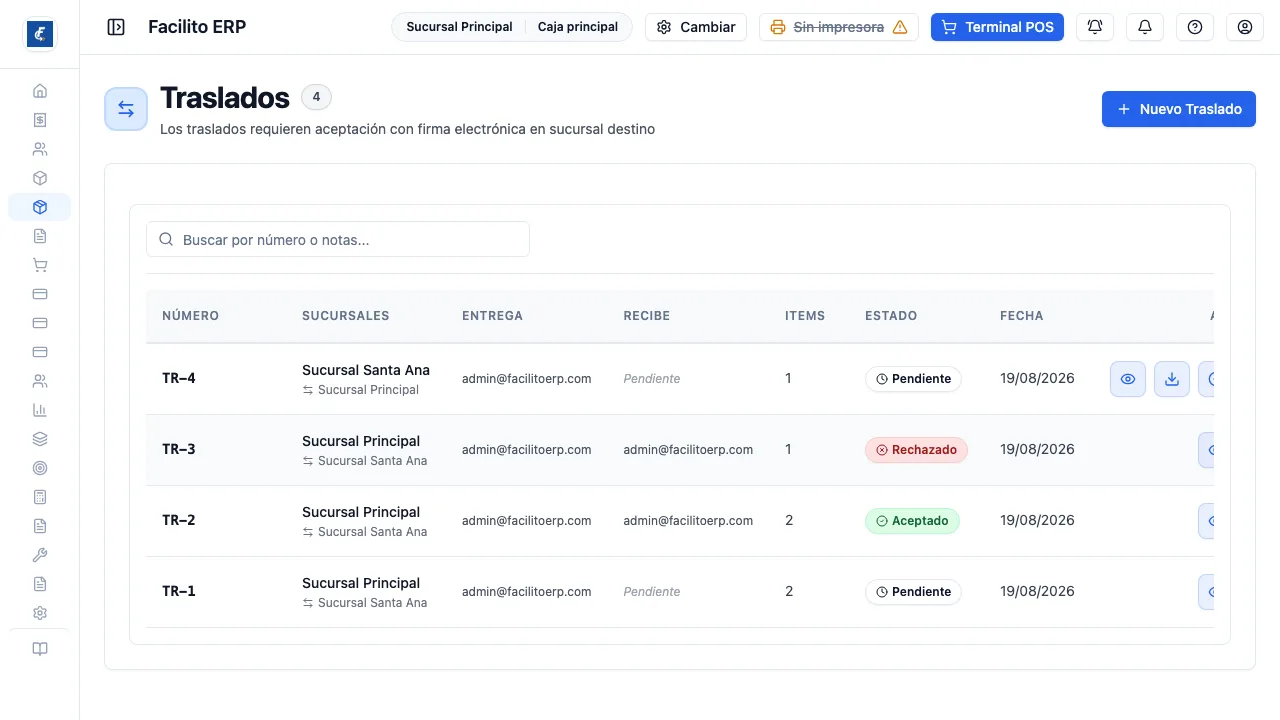1280x720 pixels.
Task: Click the Cambiar button
Action: pos(696,27)
